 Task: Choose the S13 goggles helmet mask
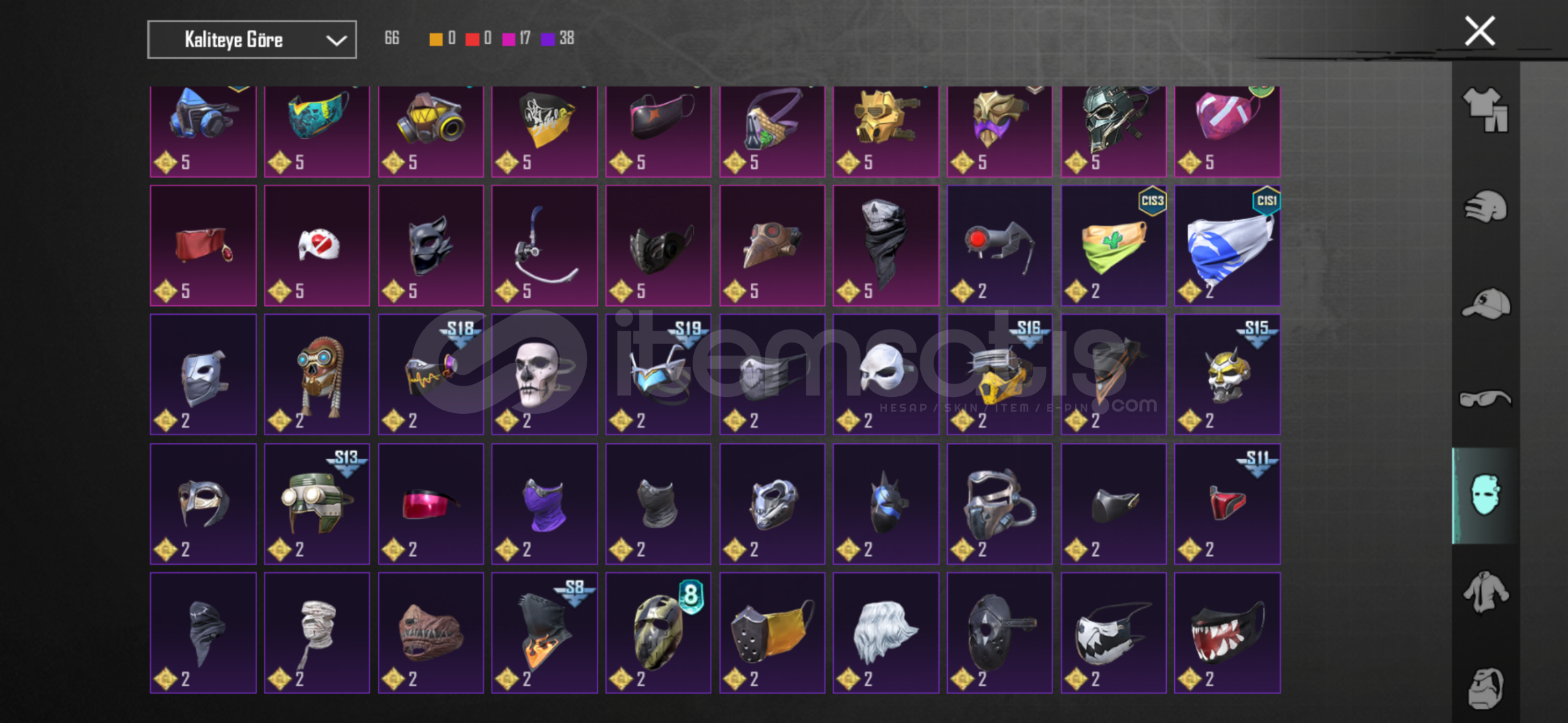[317, 504]
